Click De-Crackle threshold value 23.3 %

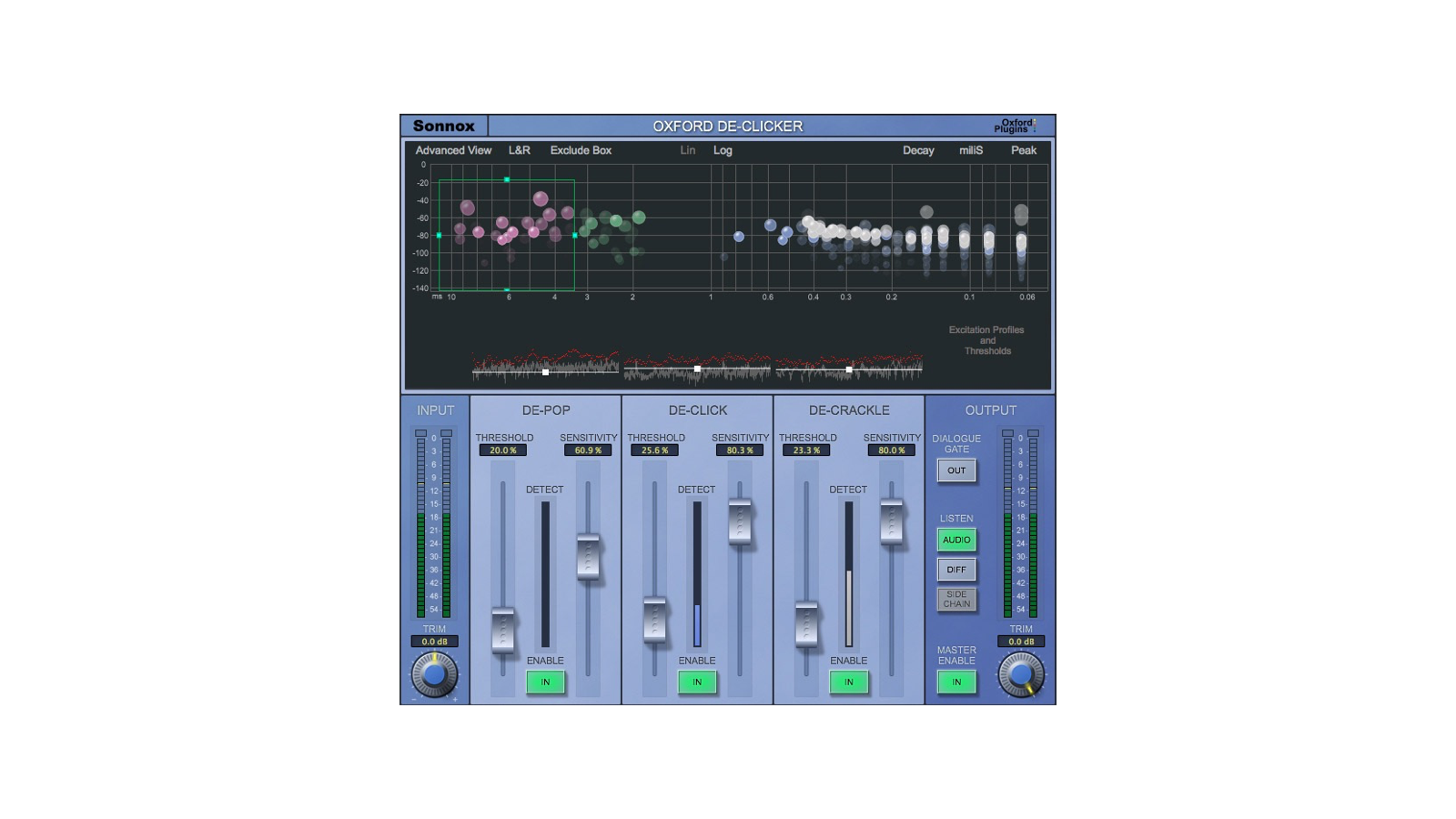coord(806,450)
